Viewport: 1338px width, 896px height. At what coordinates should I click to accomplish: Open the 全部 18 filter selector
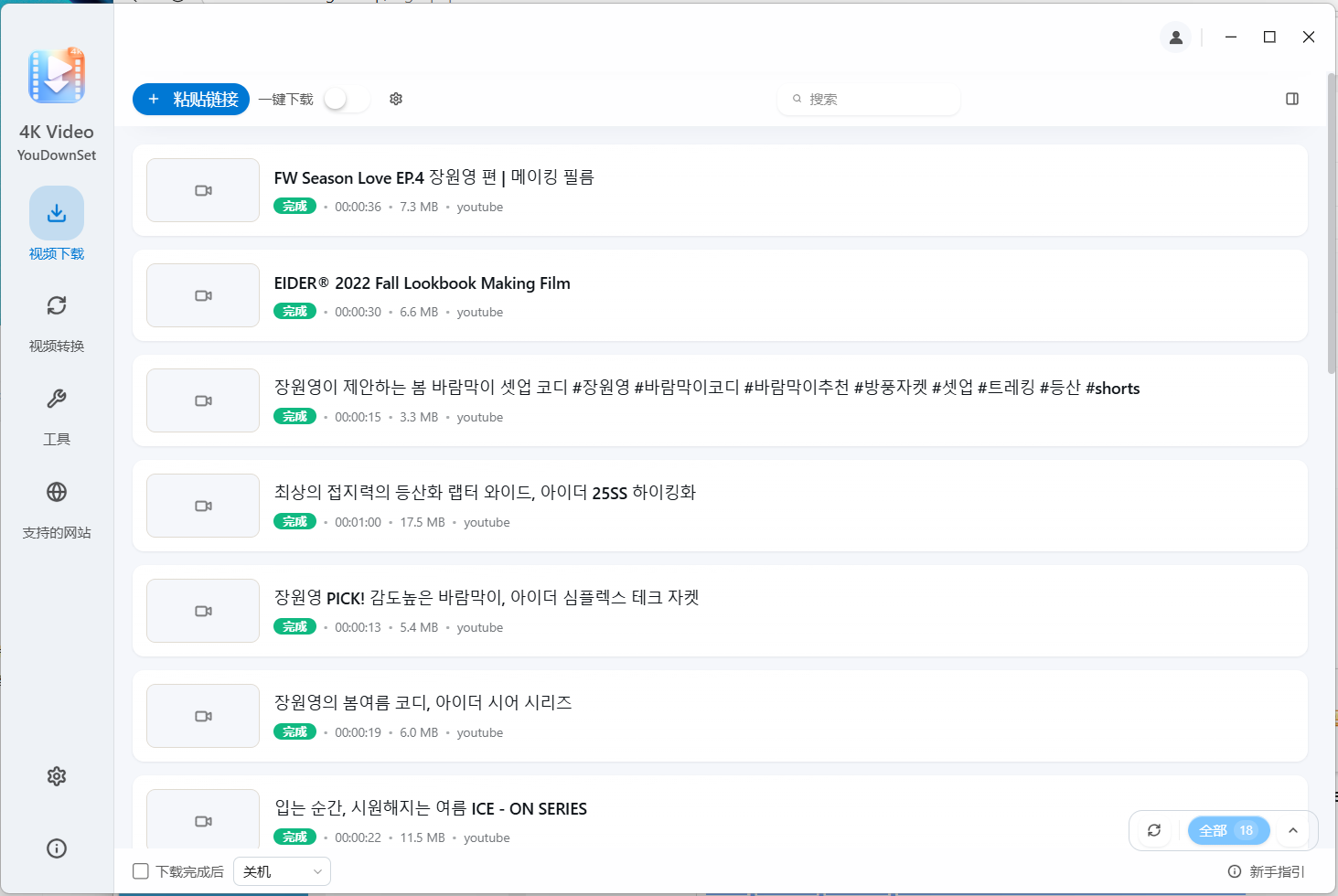(1229, 830)
